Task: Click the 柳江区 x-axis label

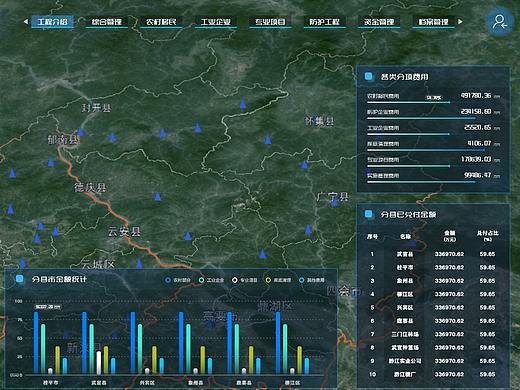Action: 292,383
